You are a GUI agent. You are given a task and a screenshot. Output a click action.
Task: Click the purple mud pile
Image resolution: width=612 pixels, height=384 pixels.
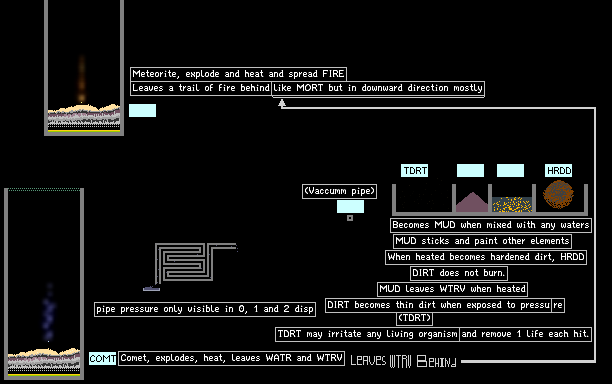472,203
